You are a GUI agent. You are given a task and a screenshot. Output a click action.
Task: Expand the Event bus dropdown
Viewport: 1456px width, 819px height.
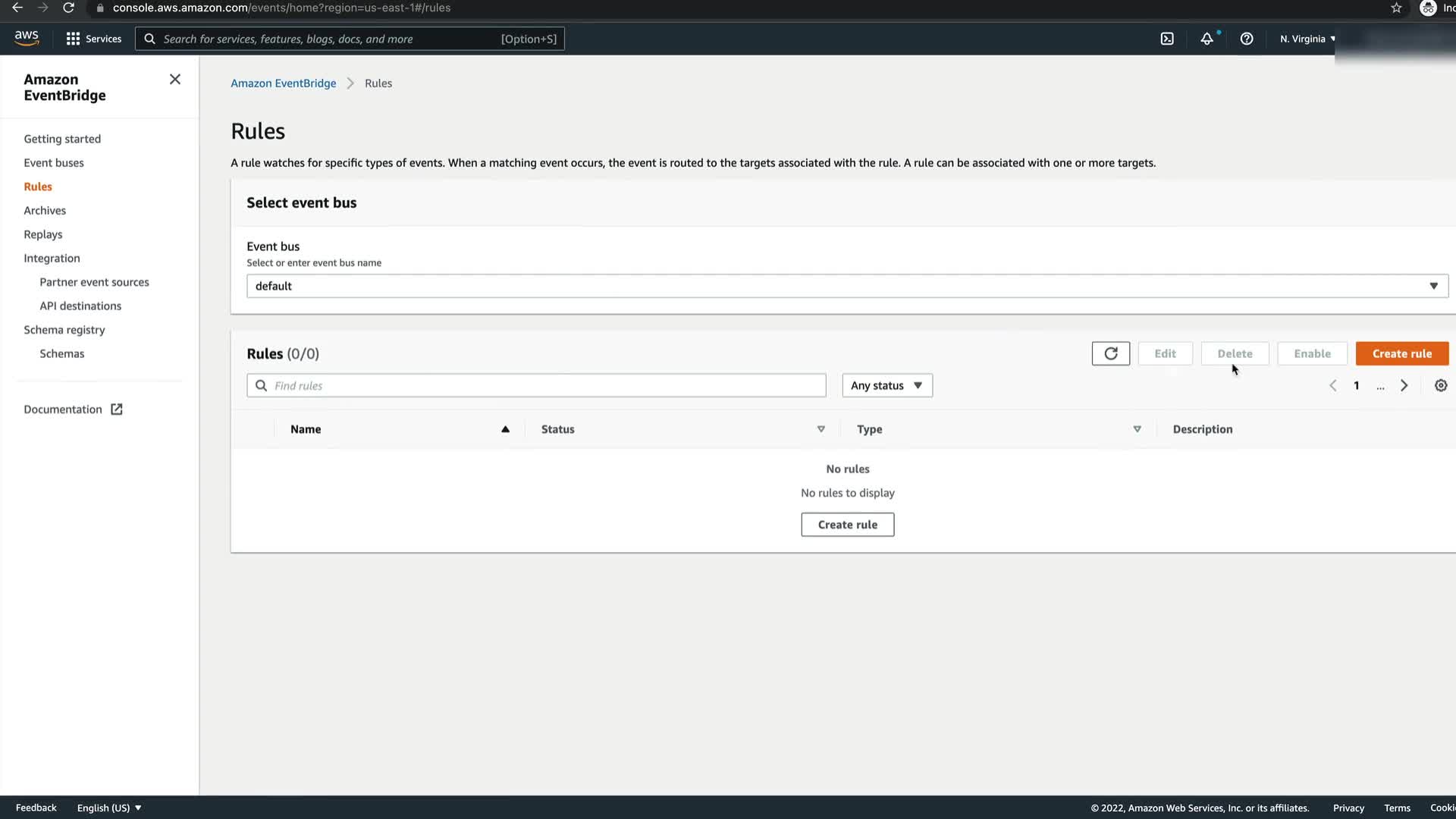[x=847, y=286]
